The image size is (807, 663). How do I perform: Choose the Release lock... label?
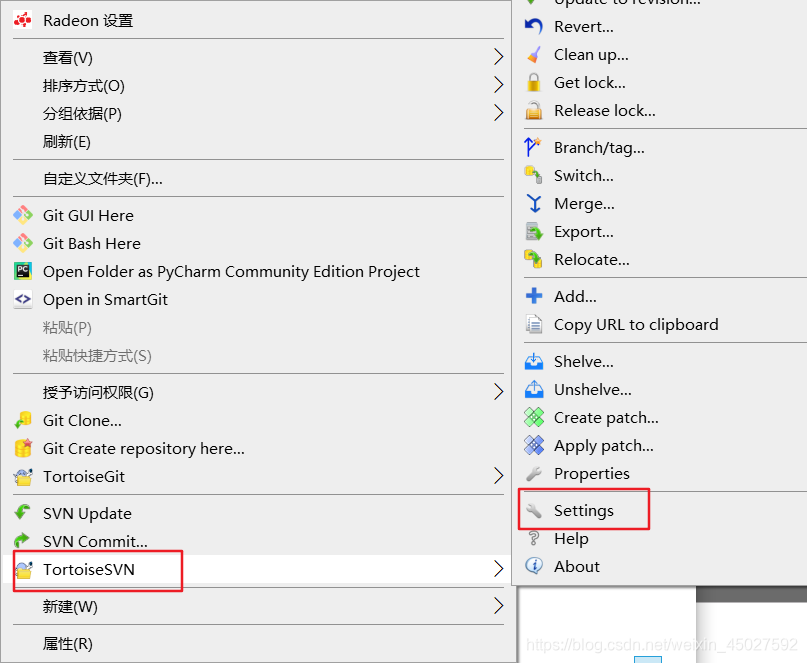pos(605,111)
